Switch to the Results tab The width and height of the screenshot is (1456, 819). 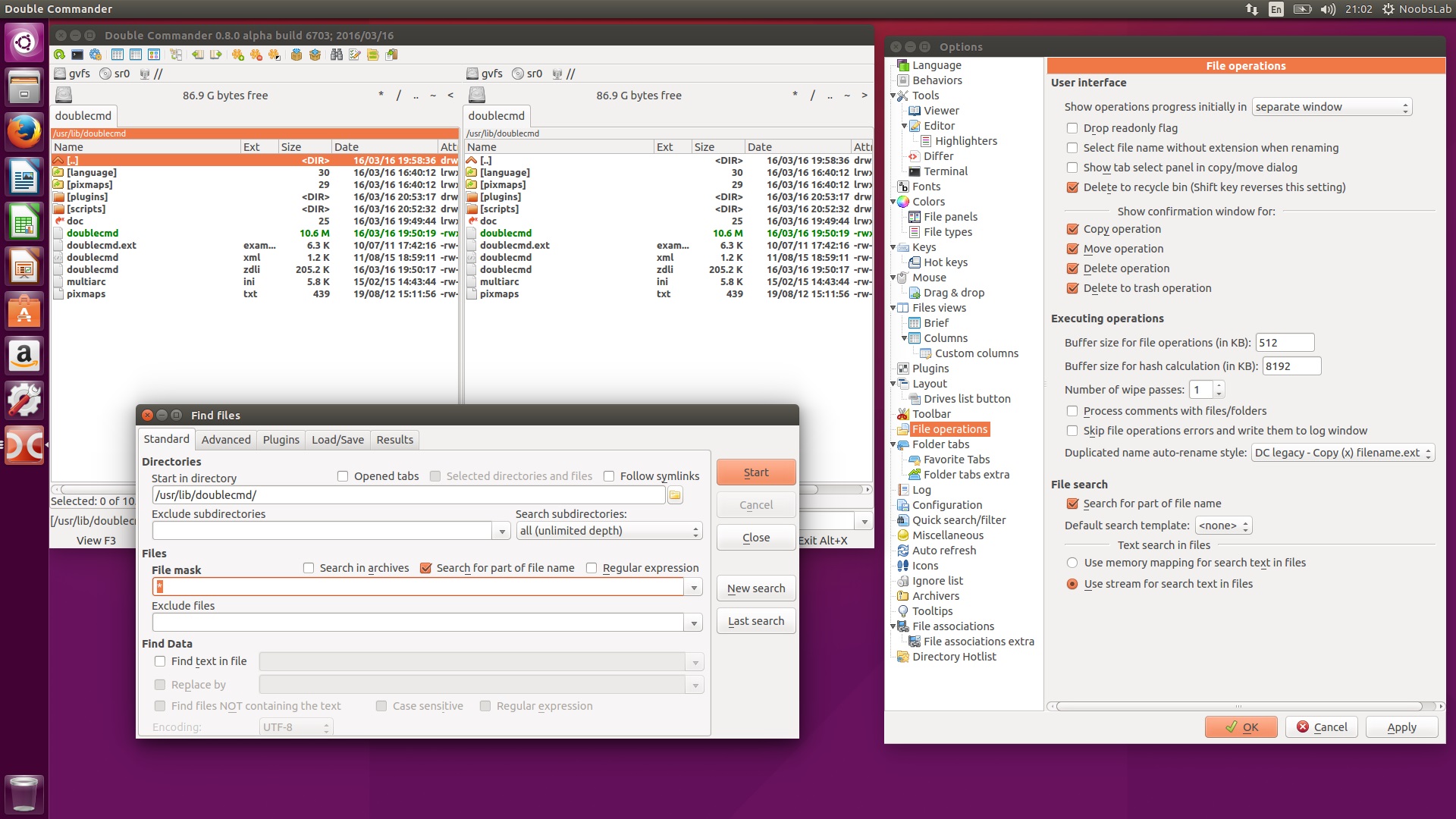tap(394, 440)
